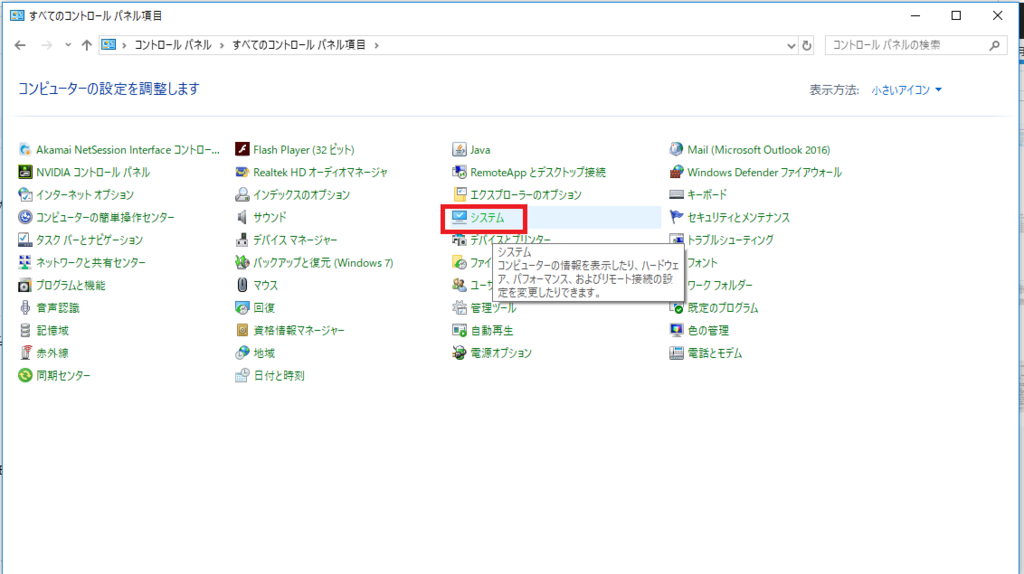Click the すべてのコントロール パネル項目 breadcrumb segment
1024x574 pixels.
tap(299, 45)
